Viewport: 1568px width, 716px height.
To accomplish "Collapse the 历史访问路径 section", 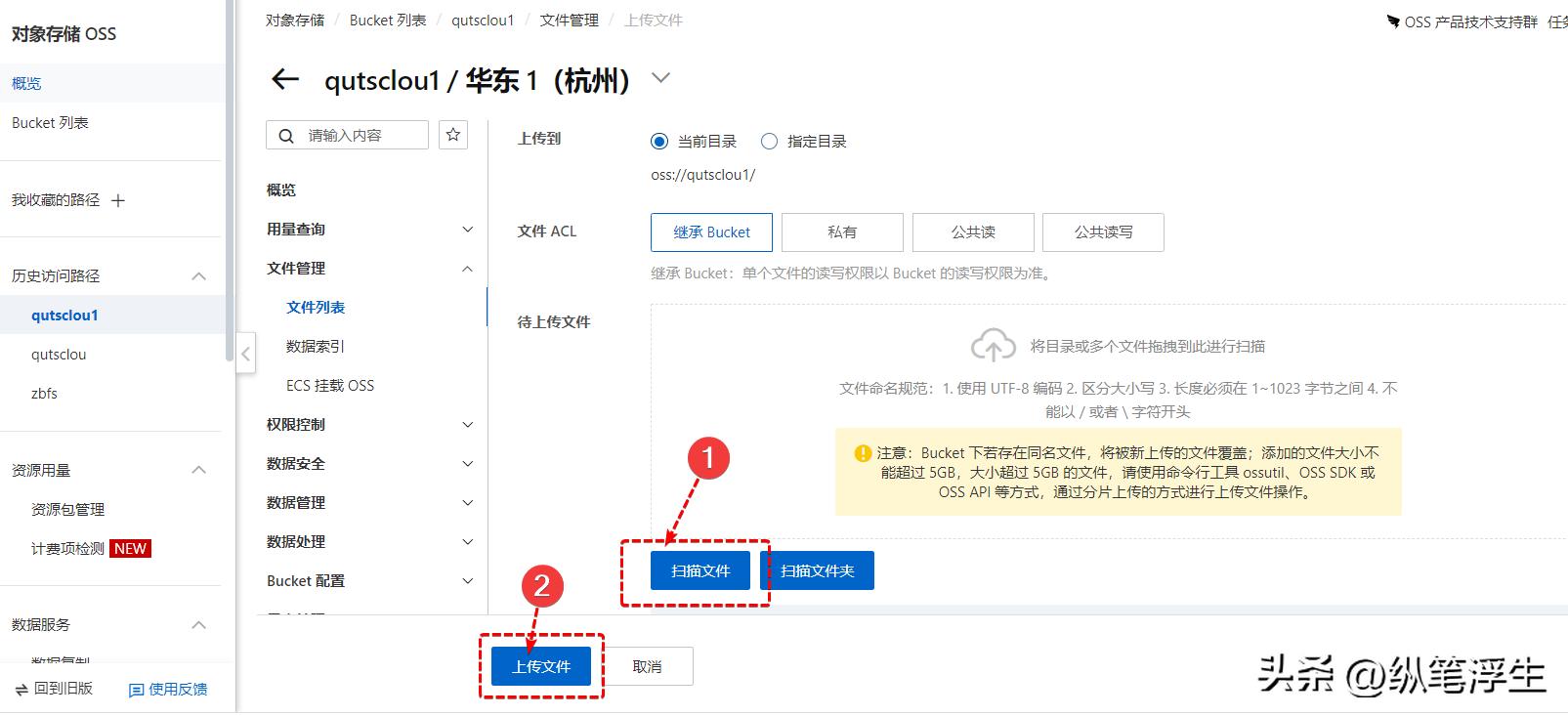I will click(198, 276).
